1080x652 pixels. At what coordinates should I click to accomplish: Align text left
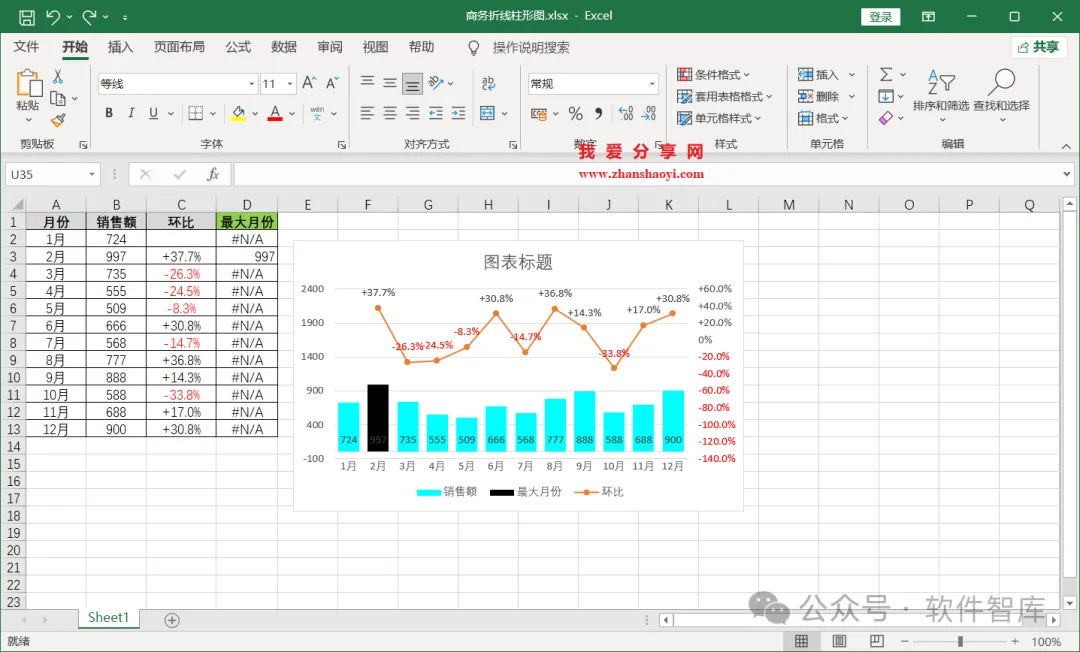(x=367, y=113)
